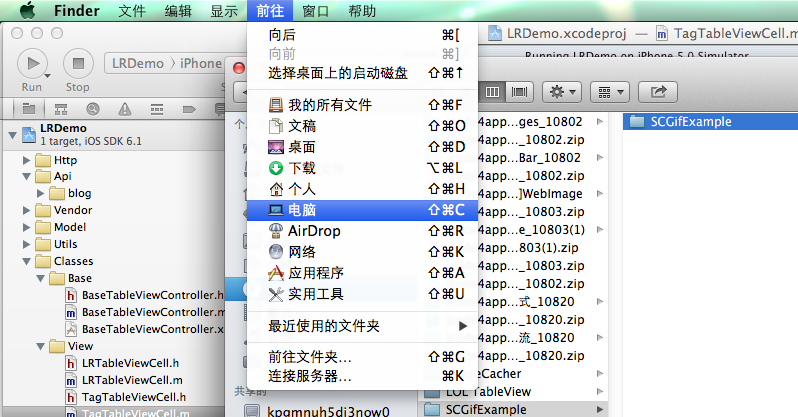The width and height of the screenshot is (798, 417).
Task: Open the Finder application menu
Action: [x=77, y=11]
